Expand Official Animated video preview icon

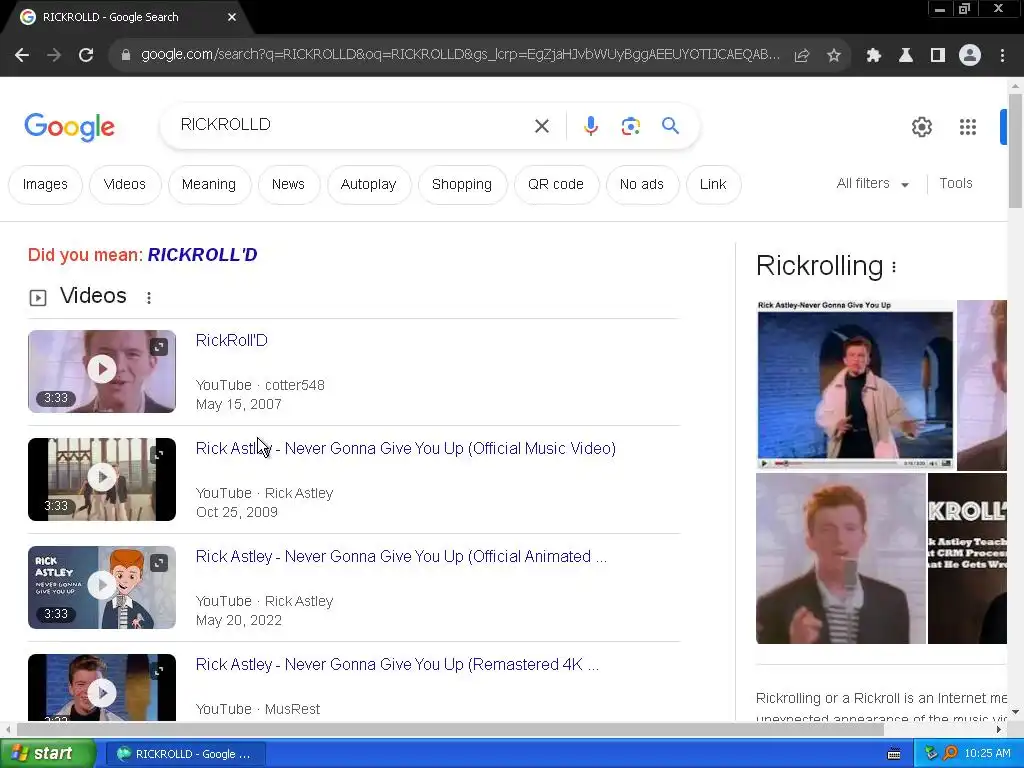coord(159,562)
